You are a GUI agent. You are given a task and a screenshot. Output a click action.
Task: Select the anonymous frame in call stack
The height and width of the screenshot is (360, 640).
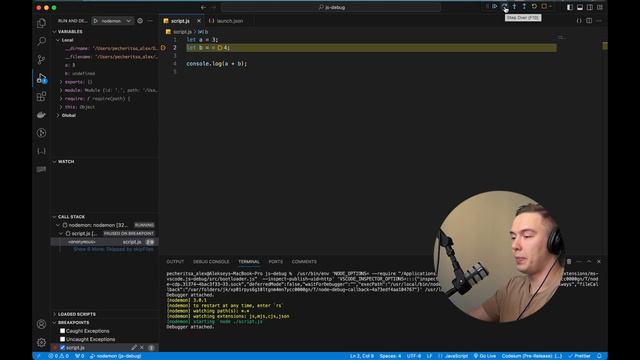click(104, 242)
